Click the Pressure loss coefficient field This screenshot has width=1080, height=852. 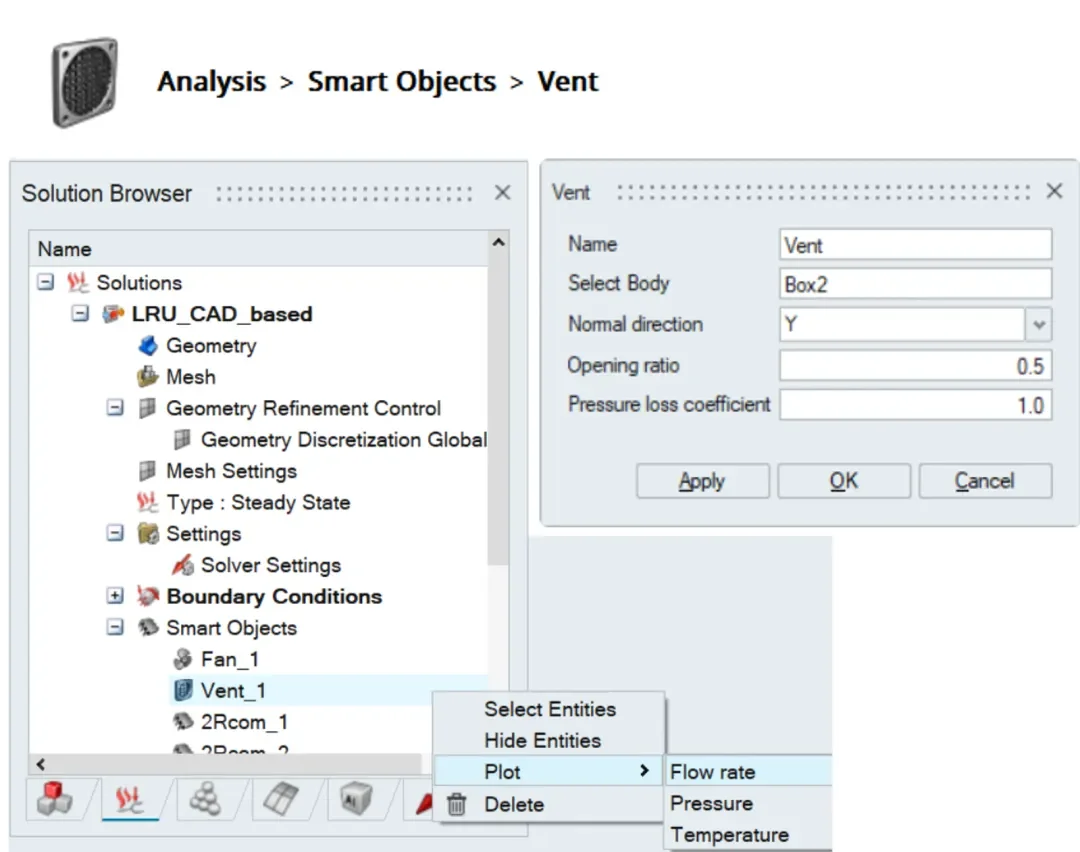[x=915, y=405]
